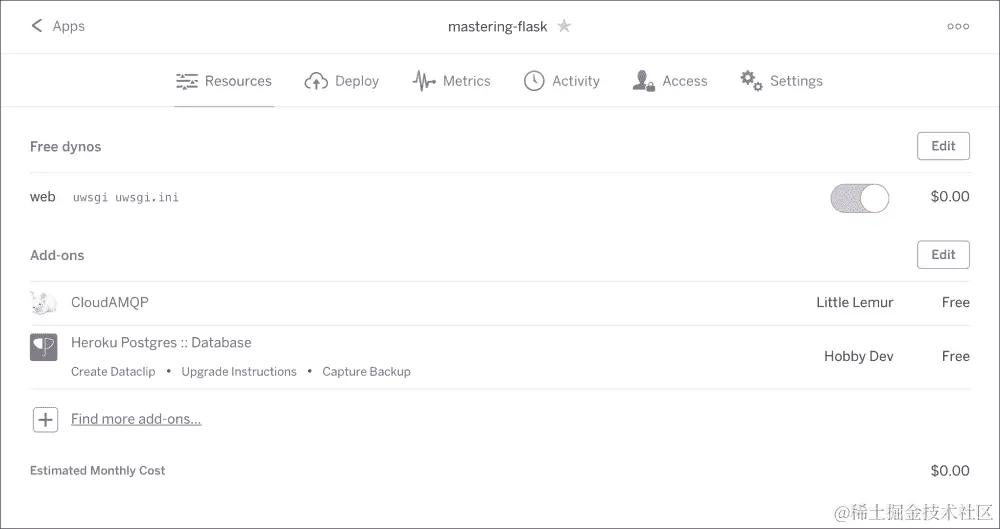The image size is (1000, 529).
Task: Click the Free price for Heroku Postgres
Action: point(955,356)
